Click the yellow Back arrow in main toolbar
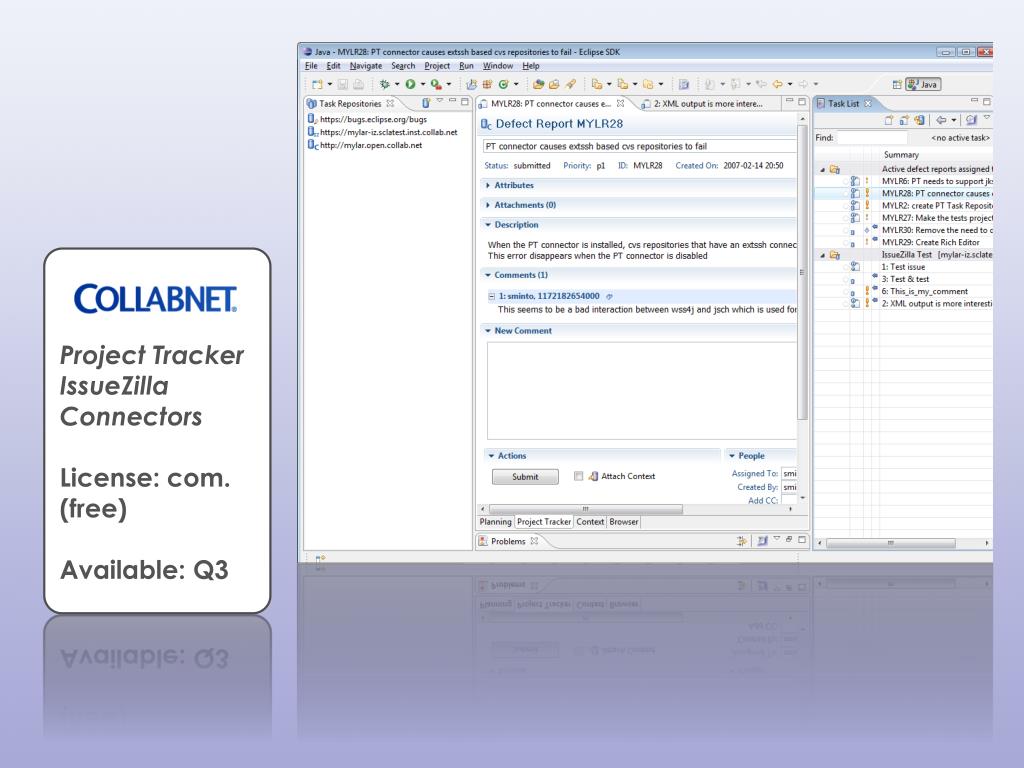The image size is (1024, 768). tap(777, 84)
